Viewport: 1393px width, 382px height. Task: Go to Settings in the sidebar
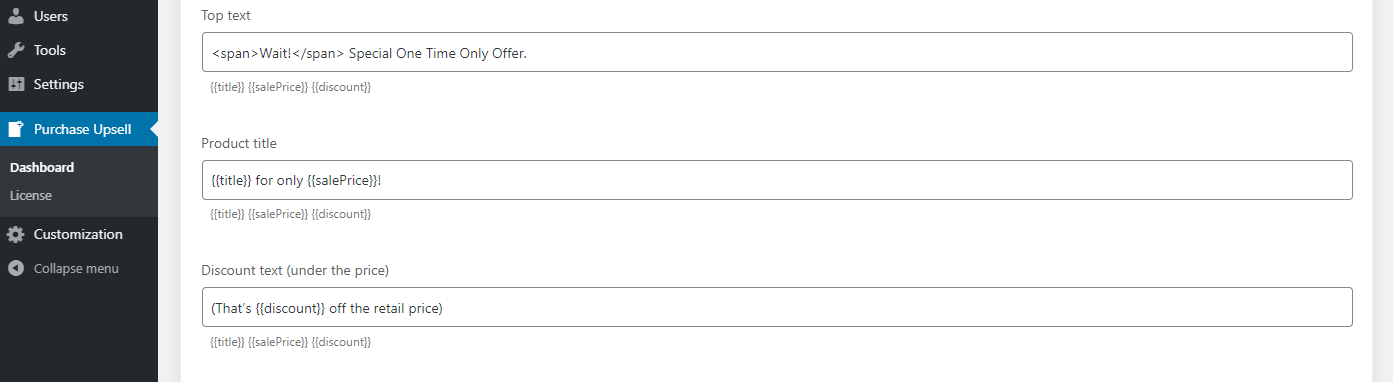(x=79, y=84)
